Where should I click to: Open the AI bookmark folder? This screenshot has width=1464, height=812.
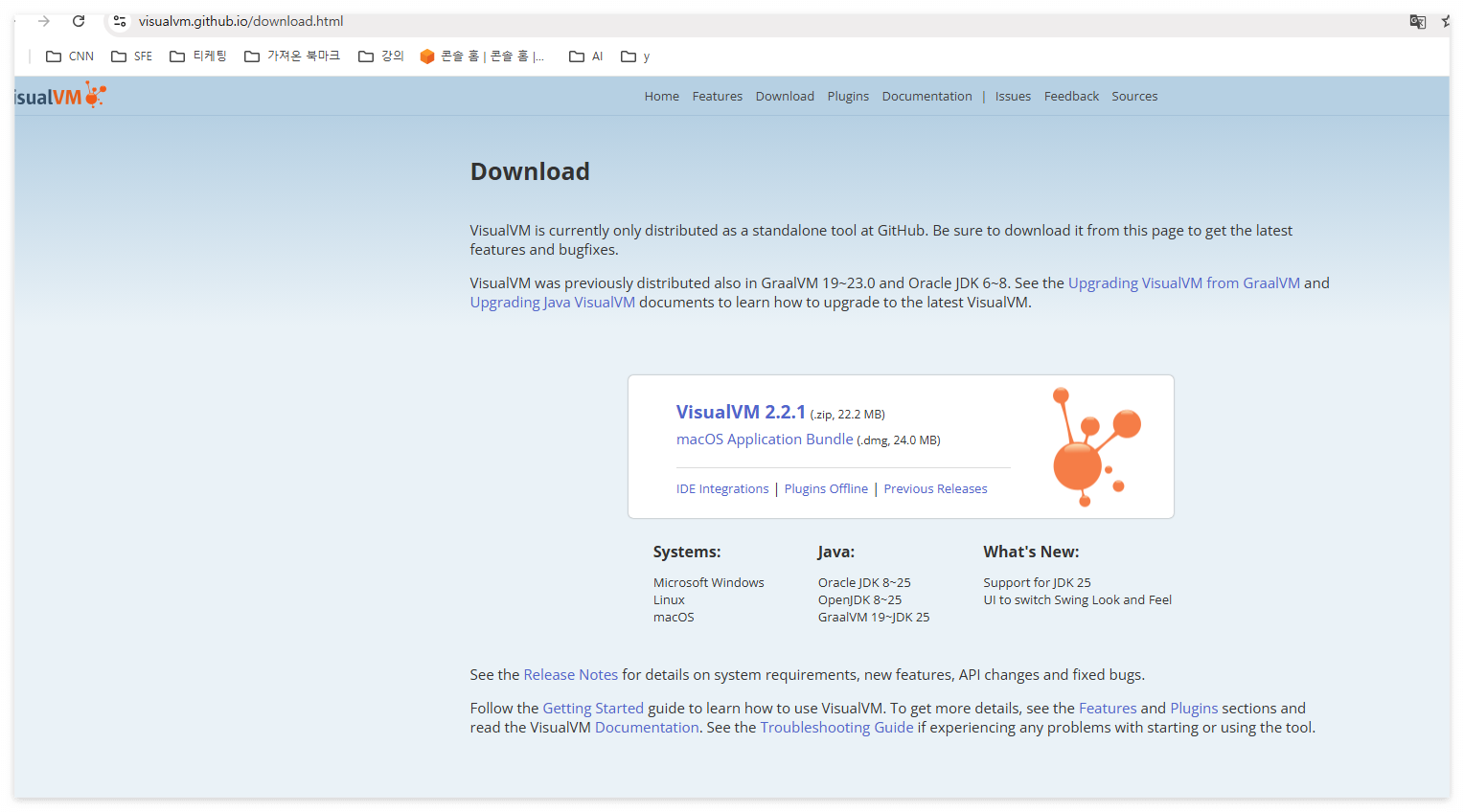pos(586,56)
